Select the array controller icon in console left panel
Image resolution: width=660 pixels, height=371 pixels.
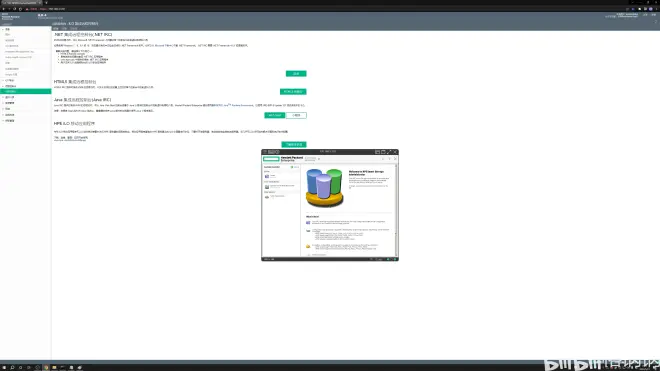tap(267, 187)
